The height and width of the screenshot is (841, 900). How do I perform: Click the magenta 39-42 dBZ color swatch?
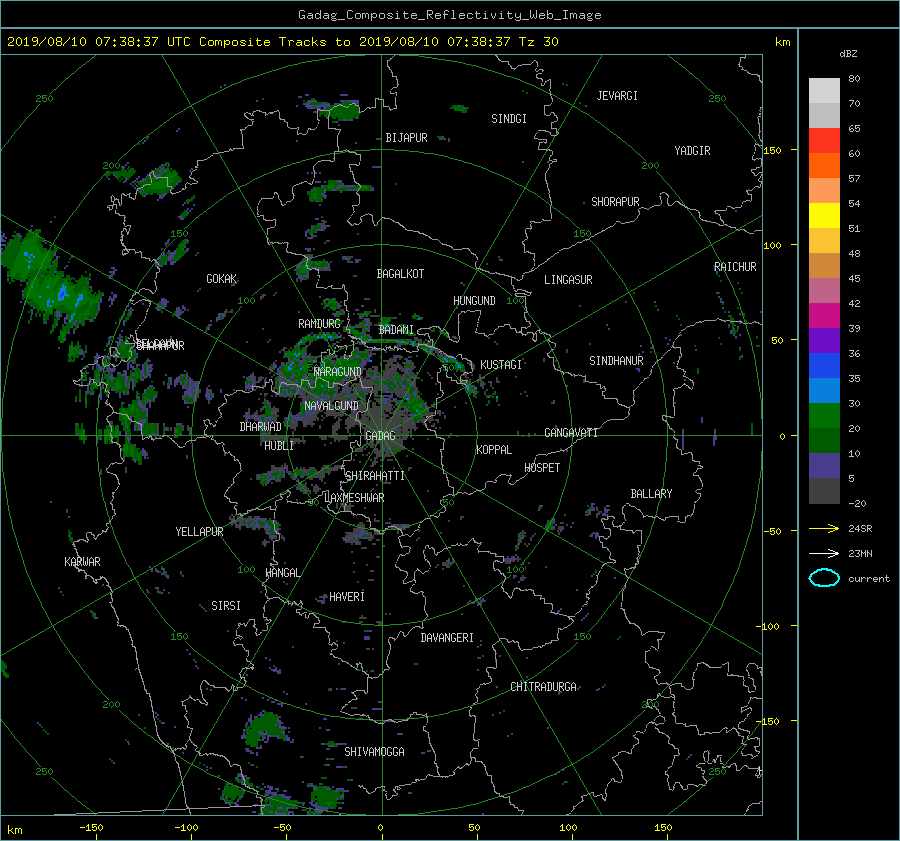824,315
